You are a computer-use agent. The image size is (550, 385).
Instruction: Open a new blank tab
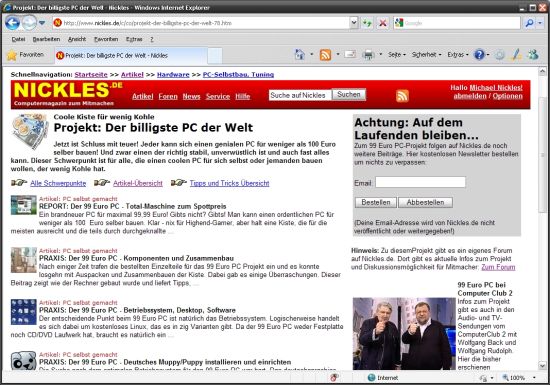(215, 55)
